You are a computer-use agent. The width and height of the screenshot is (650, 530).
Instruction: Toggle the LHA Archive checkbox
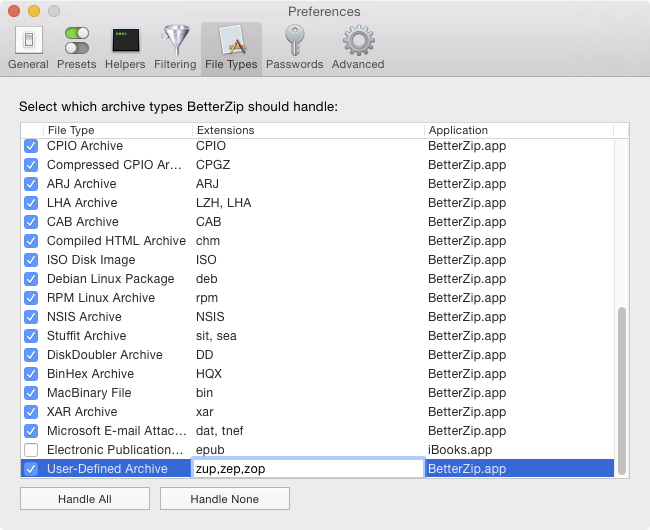tap(31, 203)
